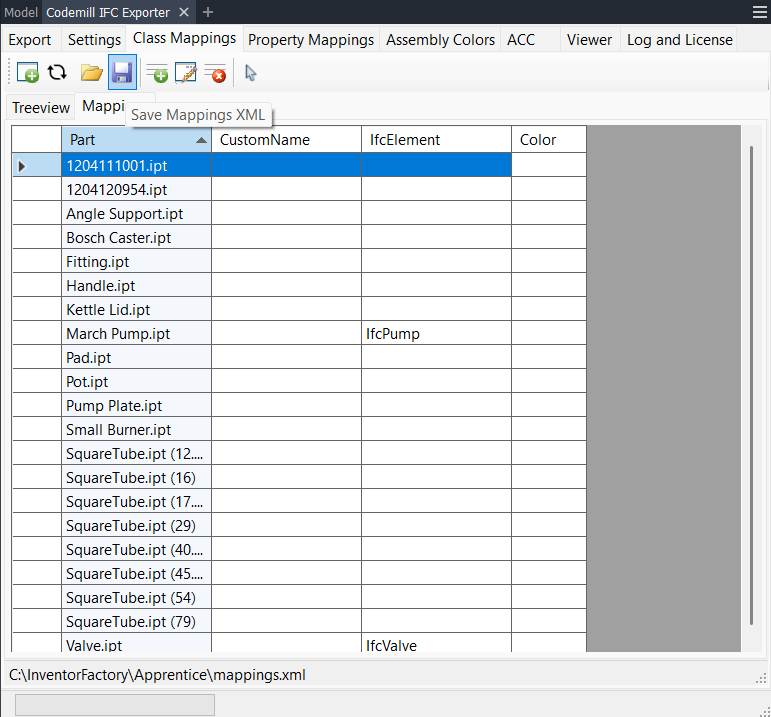Click the IfcValve cell for Valve.ipt

(436, 645)
